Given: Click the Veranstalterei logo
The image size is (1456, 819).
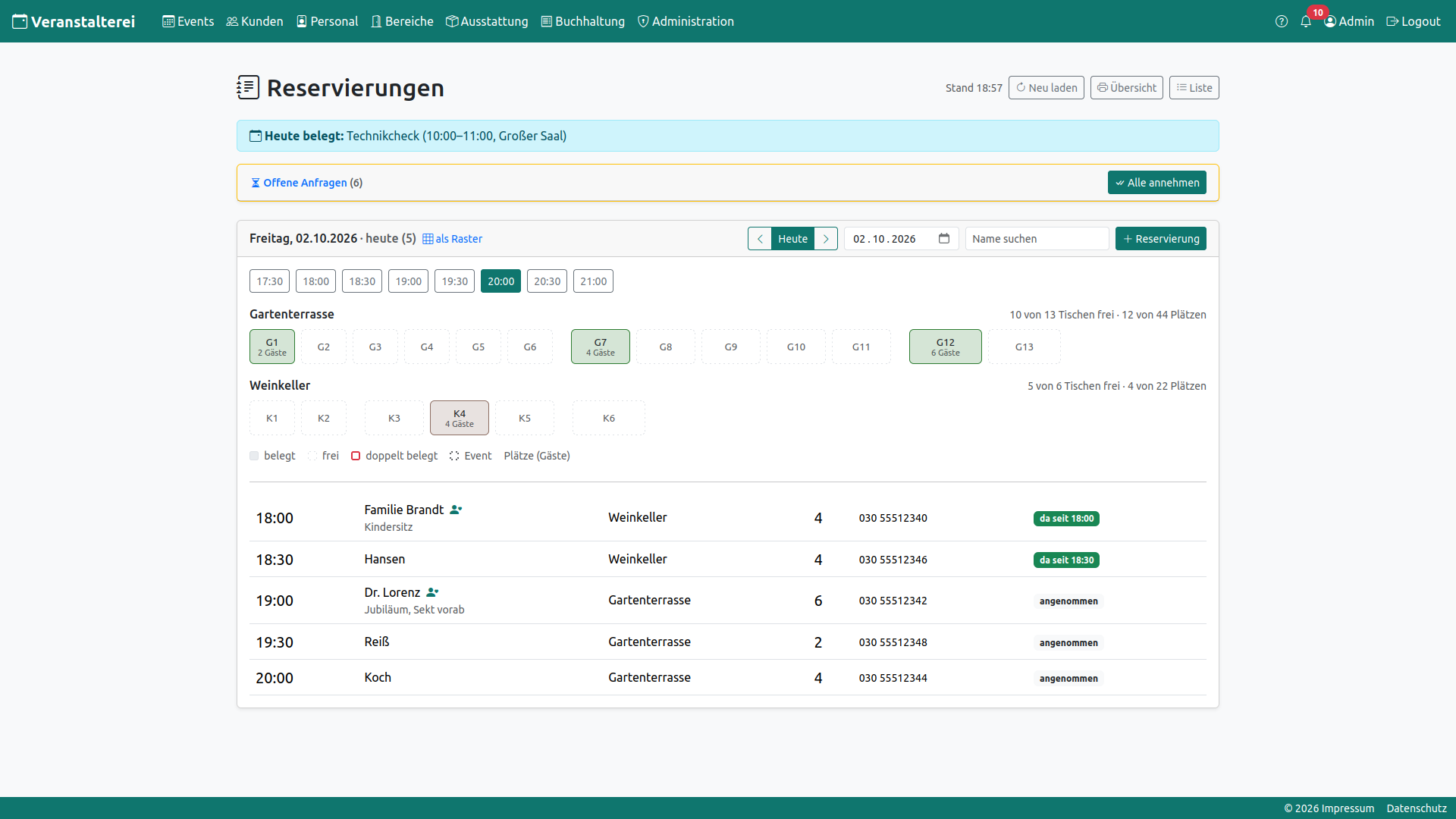Looking at the screenshot, I should [74, 21].
